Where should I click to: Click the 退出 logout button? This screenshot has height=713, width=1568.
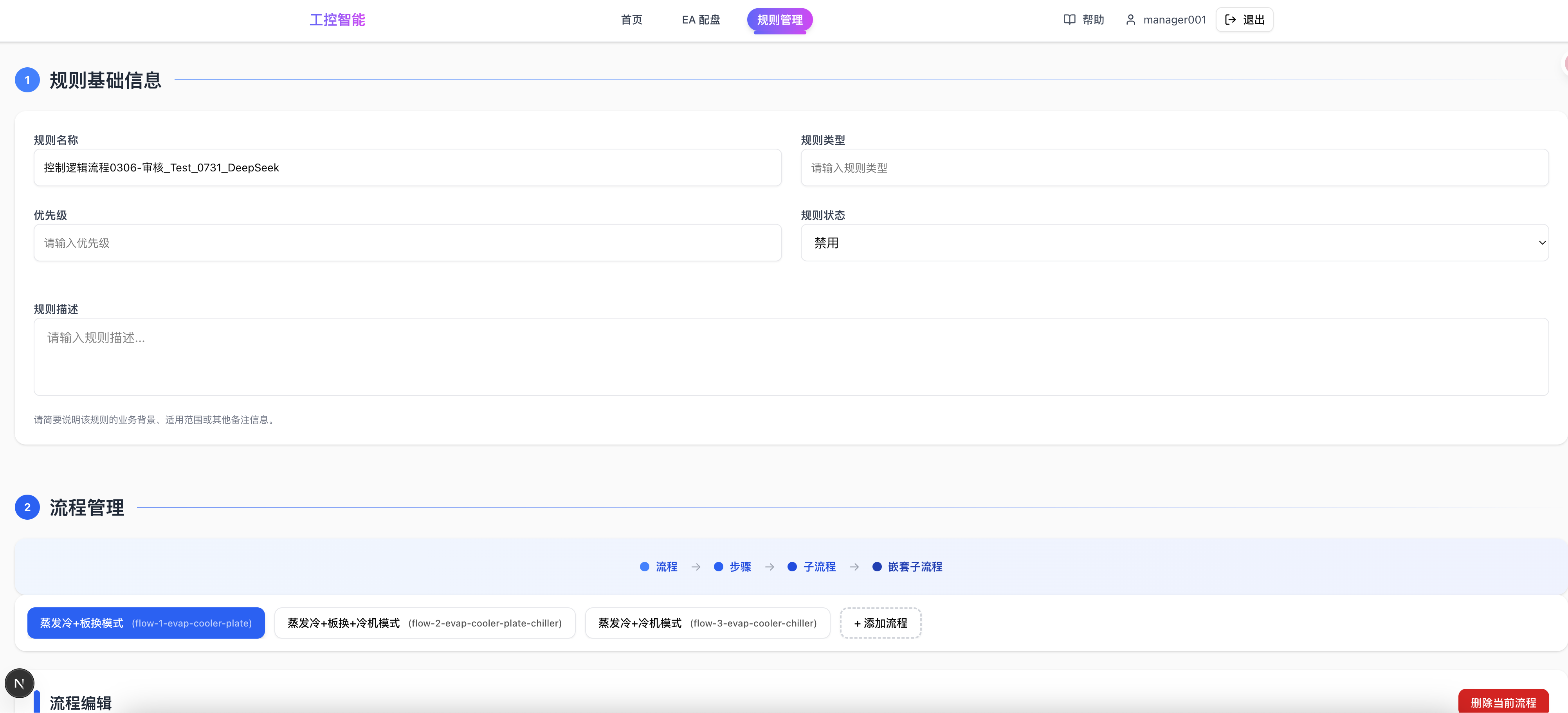tap(1244, 19)
